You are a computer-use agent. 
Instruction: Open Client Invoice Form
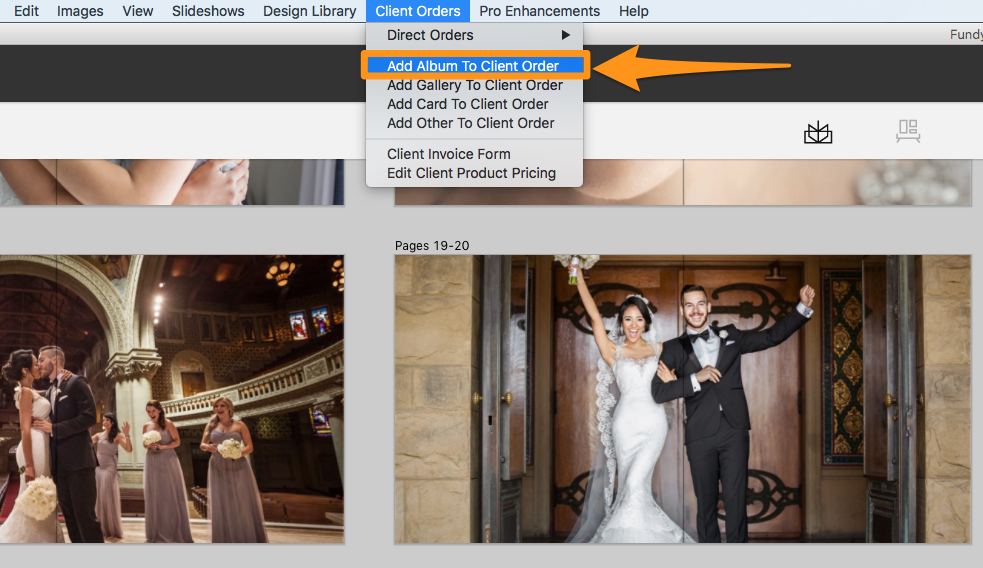[474, 154]
